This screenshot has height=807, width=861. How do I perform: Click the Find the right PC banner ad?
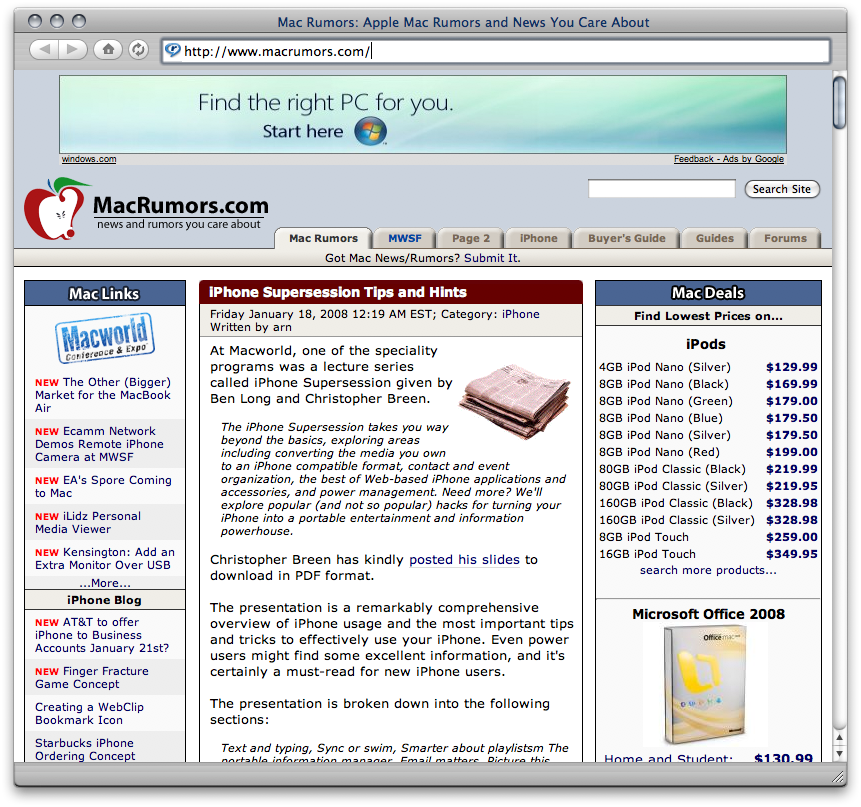pyautogui.click(x=423, y=114)
